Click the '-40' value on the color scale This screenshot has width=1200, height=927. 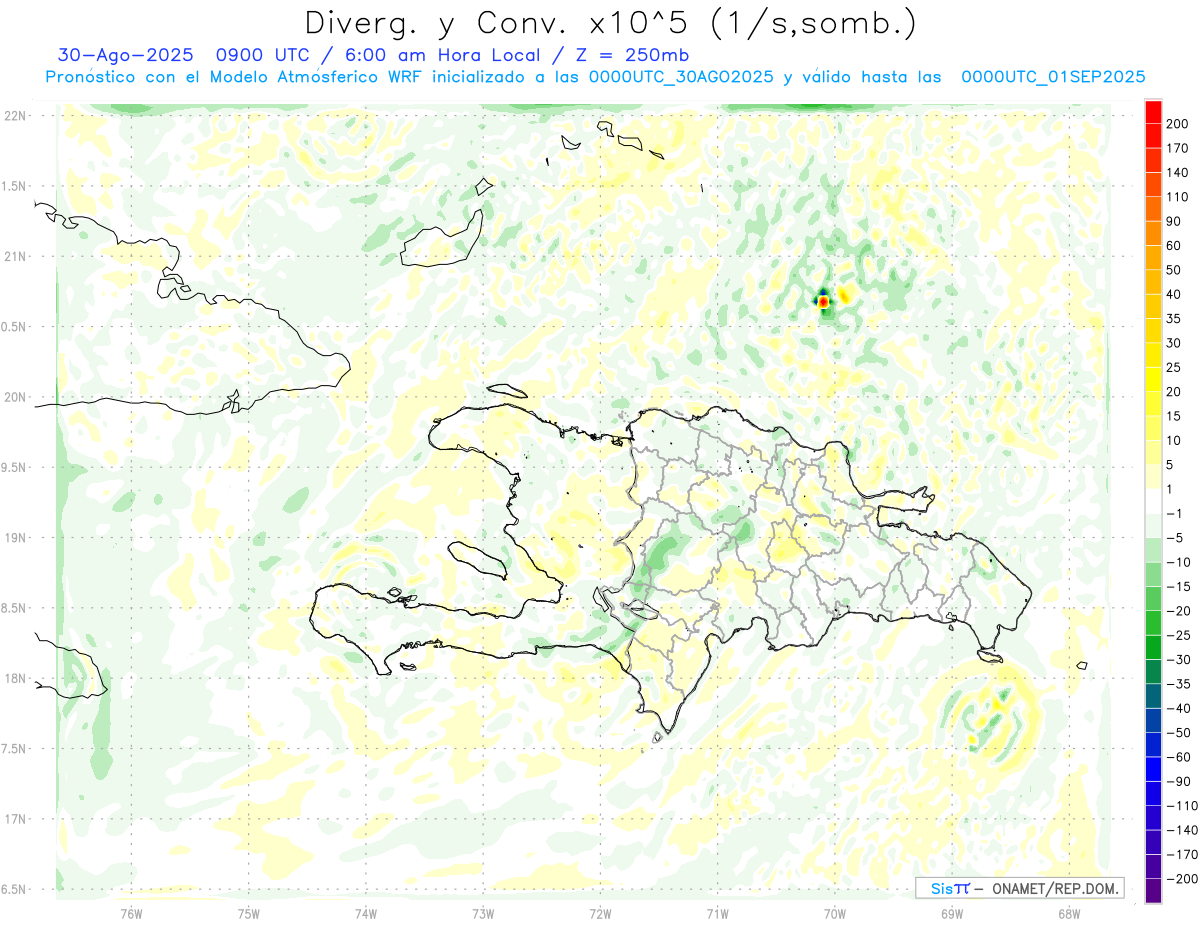pyautogui.click(x=1179, y=708)
